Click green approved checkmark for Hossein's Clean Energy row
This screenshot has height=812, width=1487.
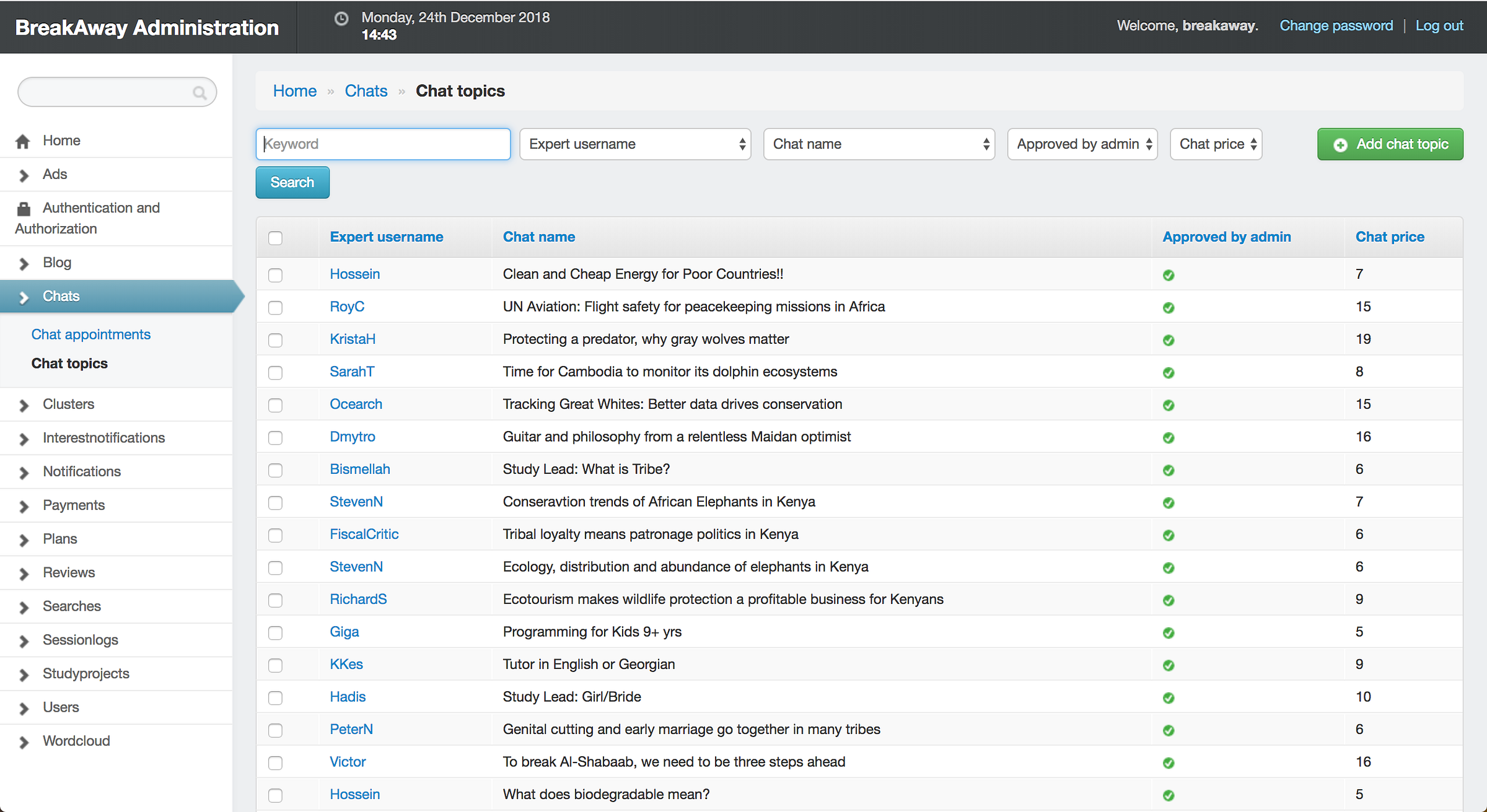point(1169,275)
